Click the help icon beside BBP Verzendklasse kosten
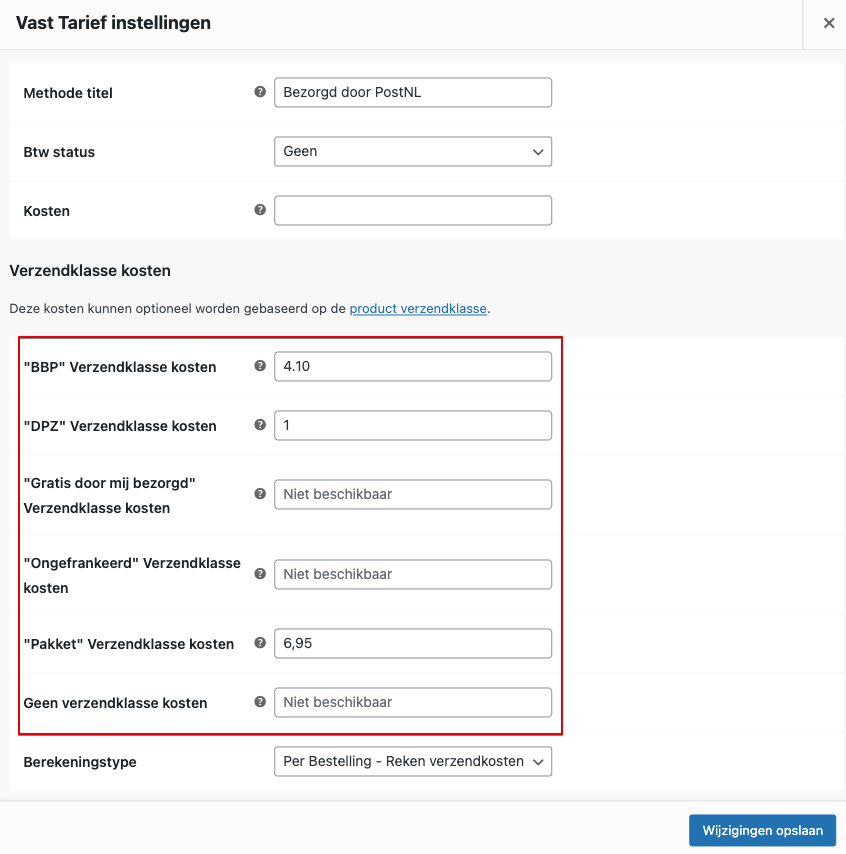The height and width of the screenshot is (854, 846). tap(260, 366)
